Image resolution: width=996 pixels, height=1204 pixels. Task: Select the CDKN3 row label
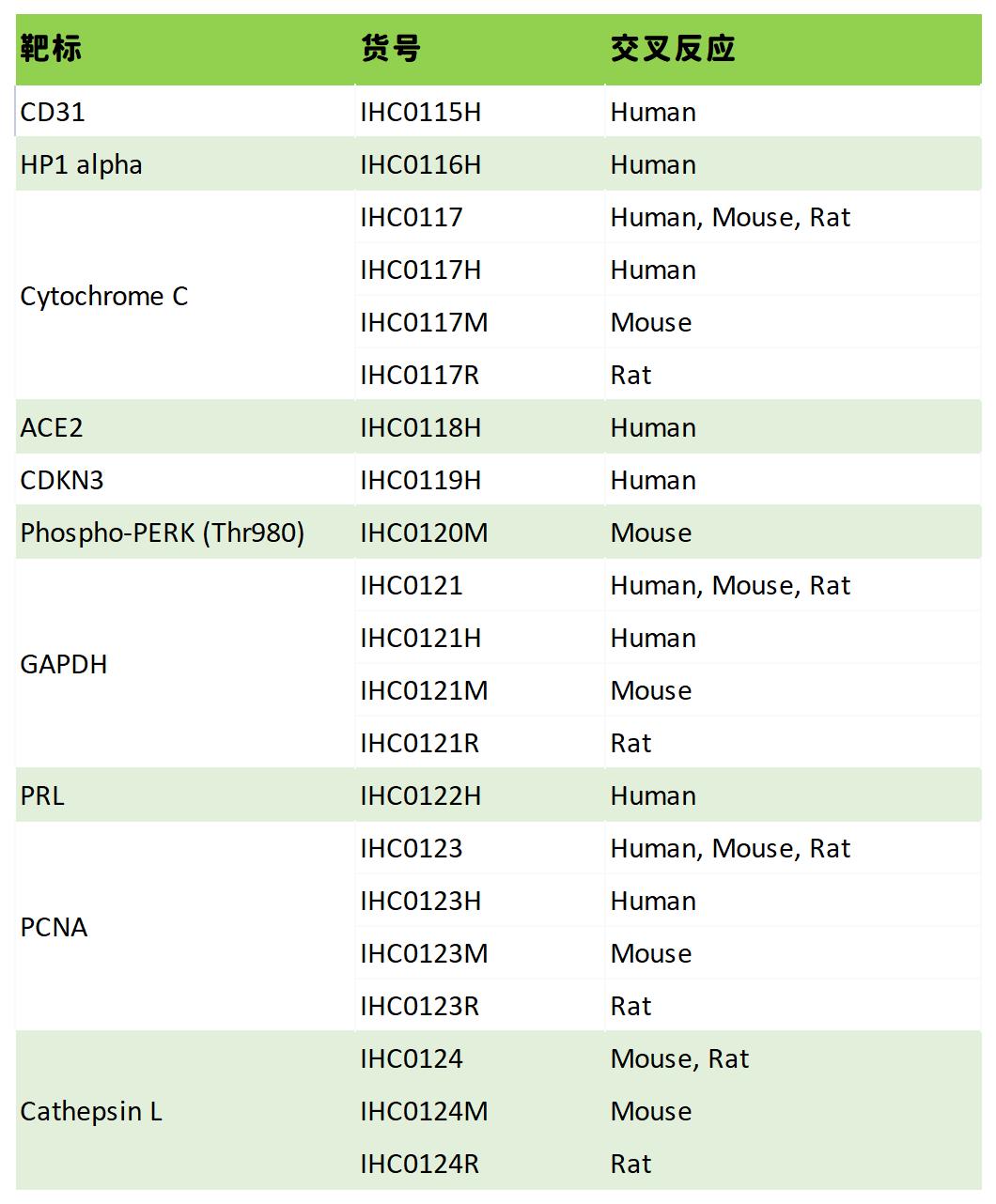62,481
